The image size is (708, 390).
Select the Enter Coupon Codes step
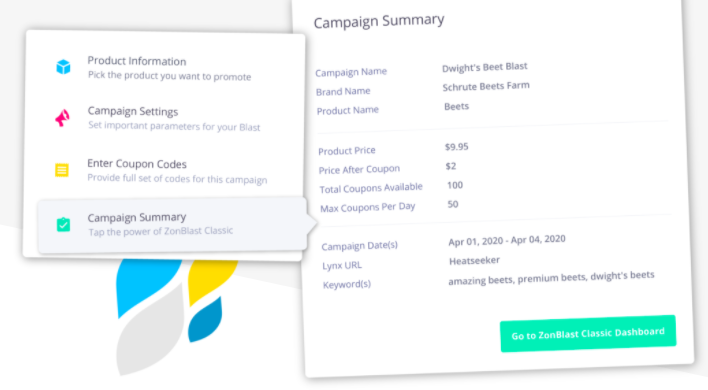click(168, 171)
